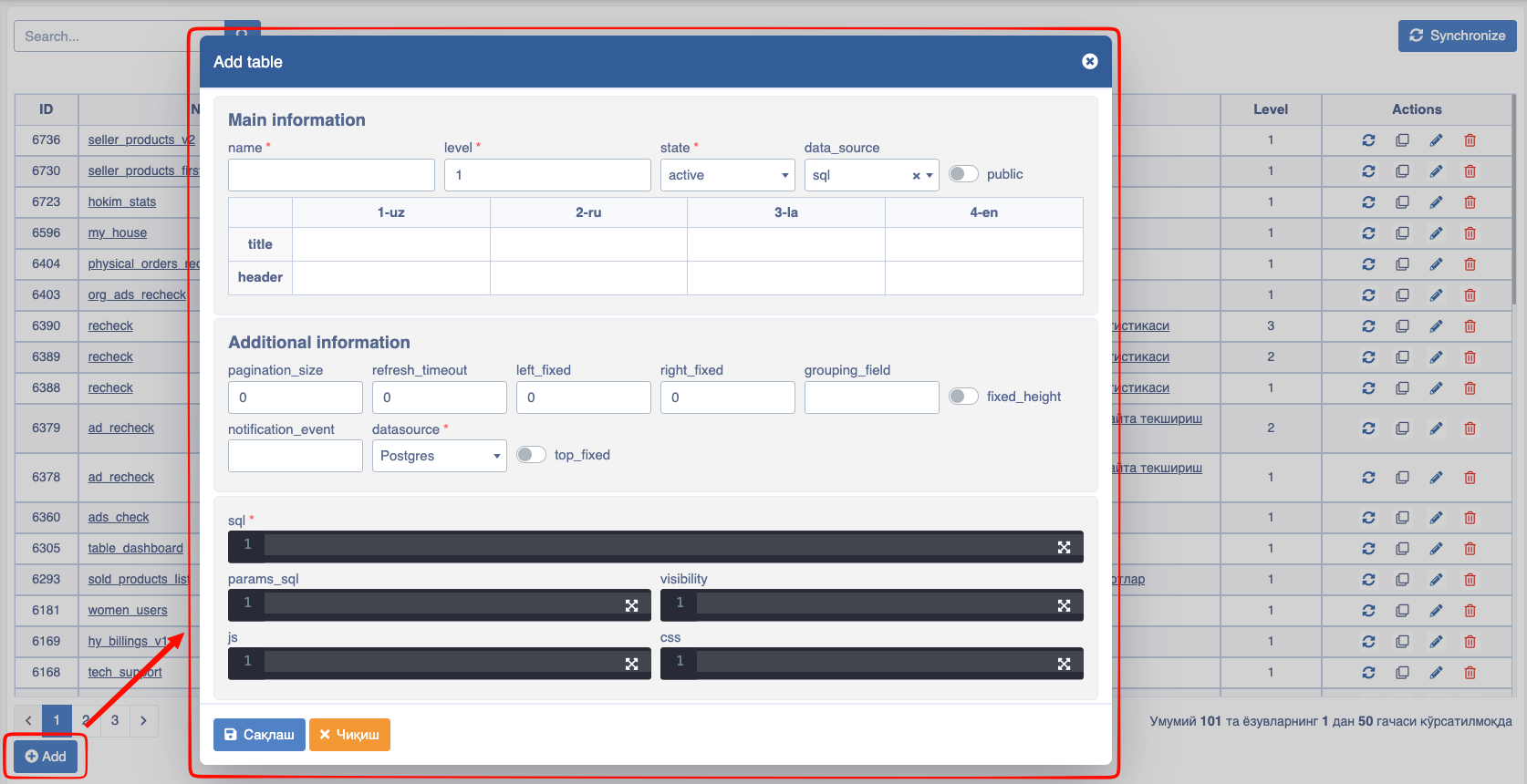The width and height of the screenshot is (1527, 784).
Task: Click the Synchronize button
Action: [x=1458, y=36]
